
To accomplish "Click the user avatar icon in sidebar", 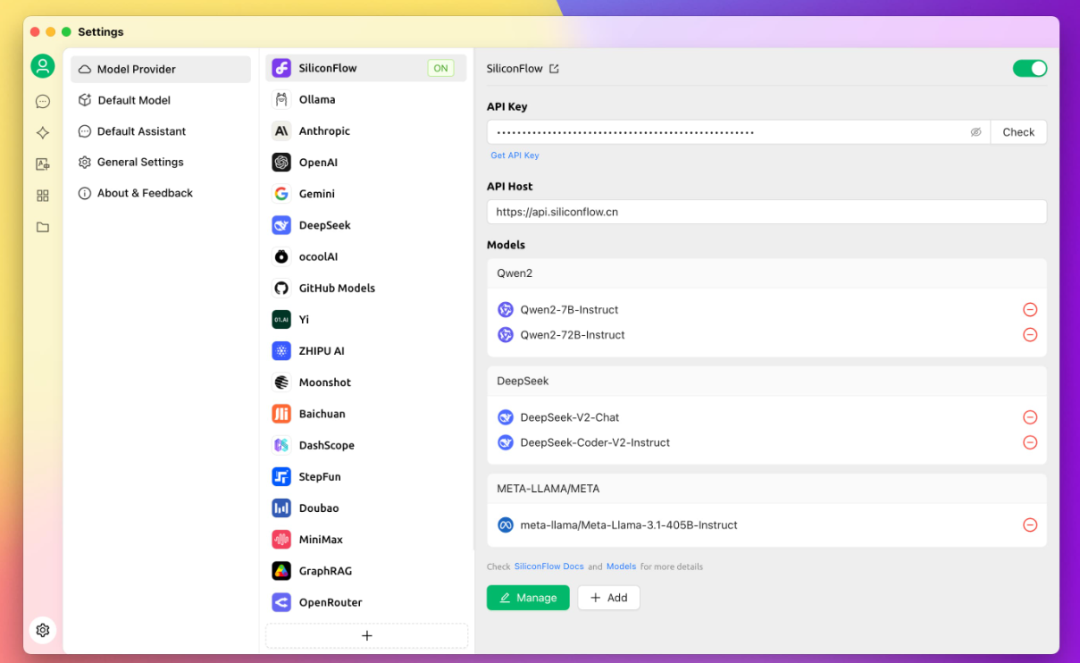I will point(43,66).
